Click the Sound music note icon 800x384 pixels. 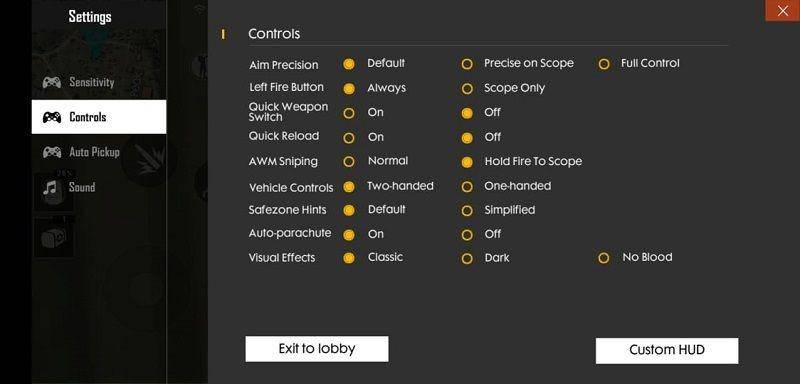(x=49, y=187)
